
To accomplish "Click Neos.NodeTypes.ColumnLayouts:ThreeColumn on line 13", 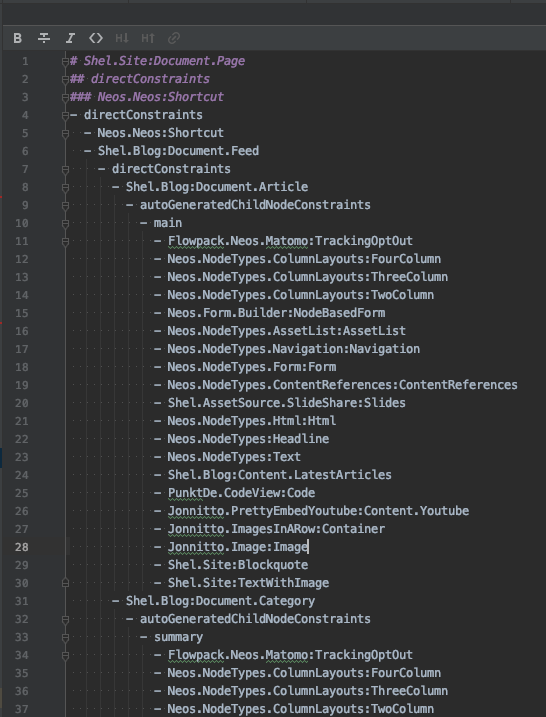I will coord(308,277).
